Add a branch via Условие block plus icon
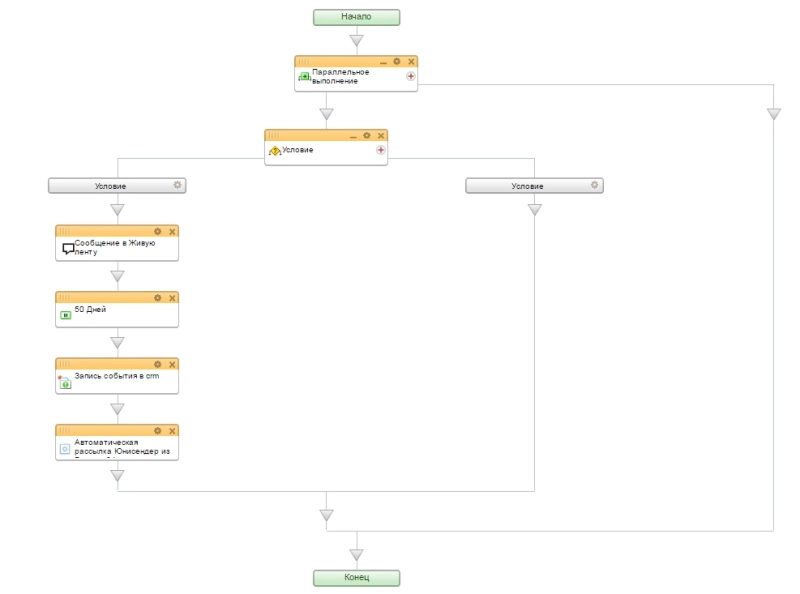800x594 pixels. point(380,150)
